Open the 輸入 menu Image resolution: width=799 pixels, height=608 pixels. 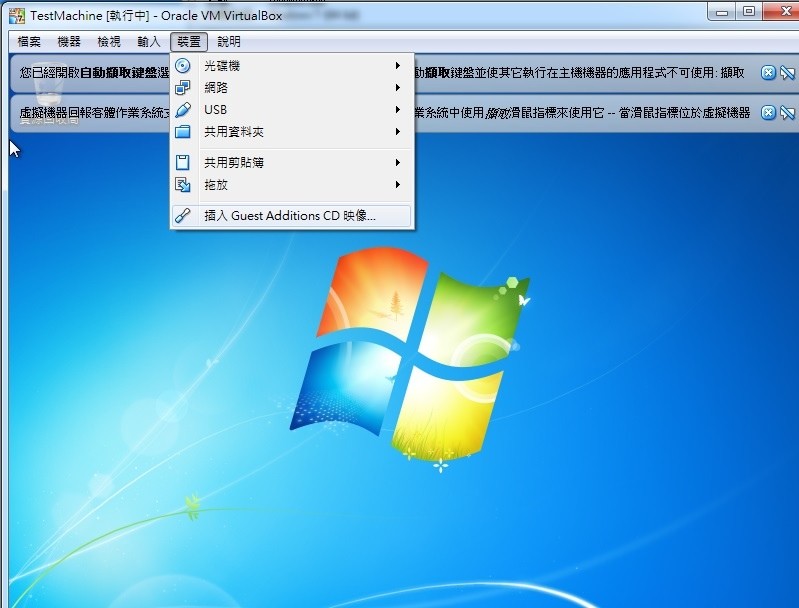pos(149,42)
